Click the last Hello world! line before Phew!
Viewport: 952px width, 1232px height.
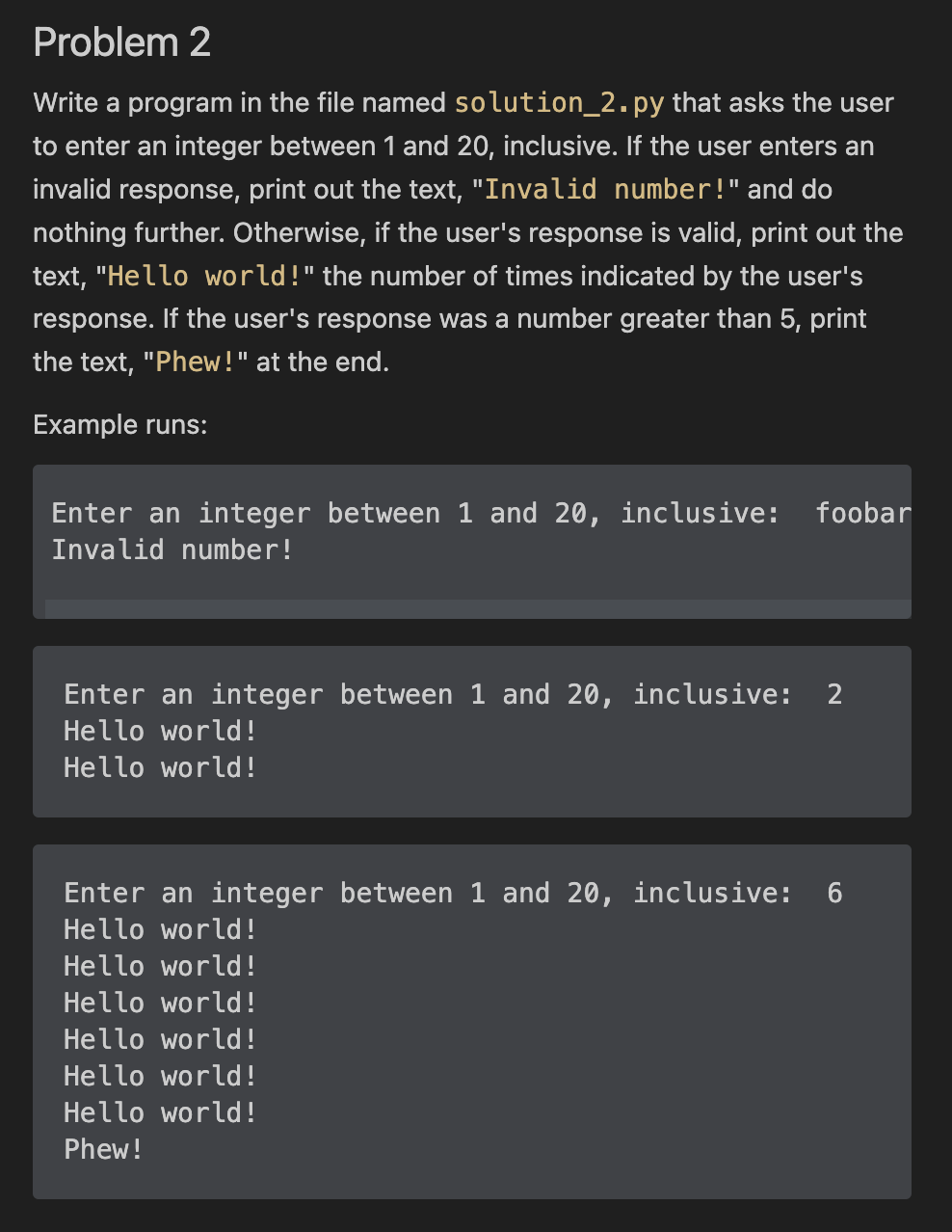(x=160, y=1112)
